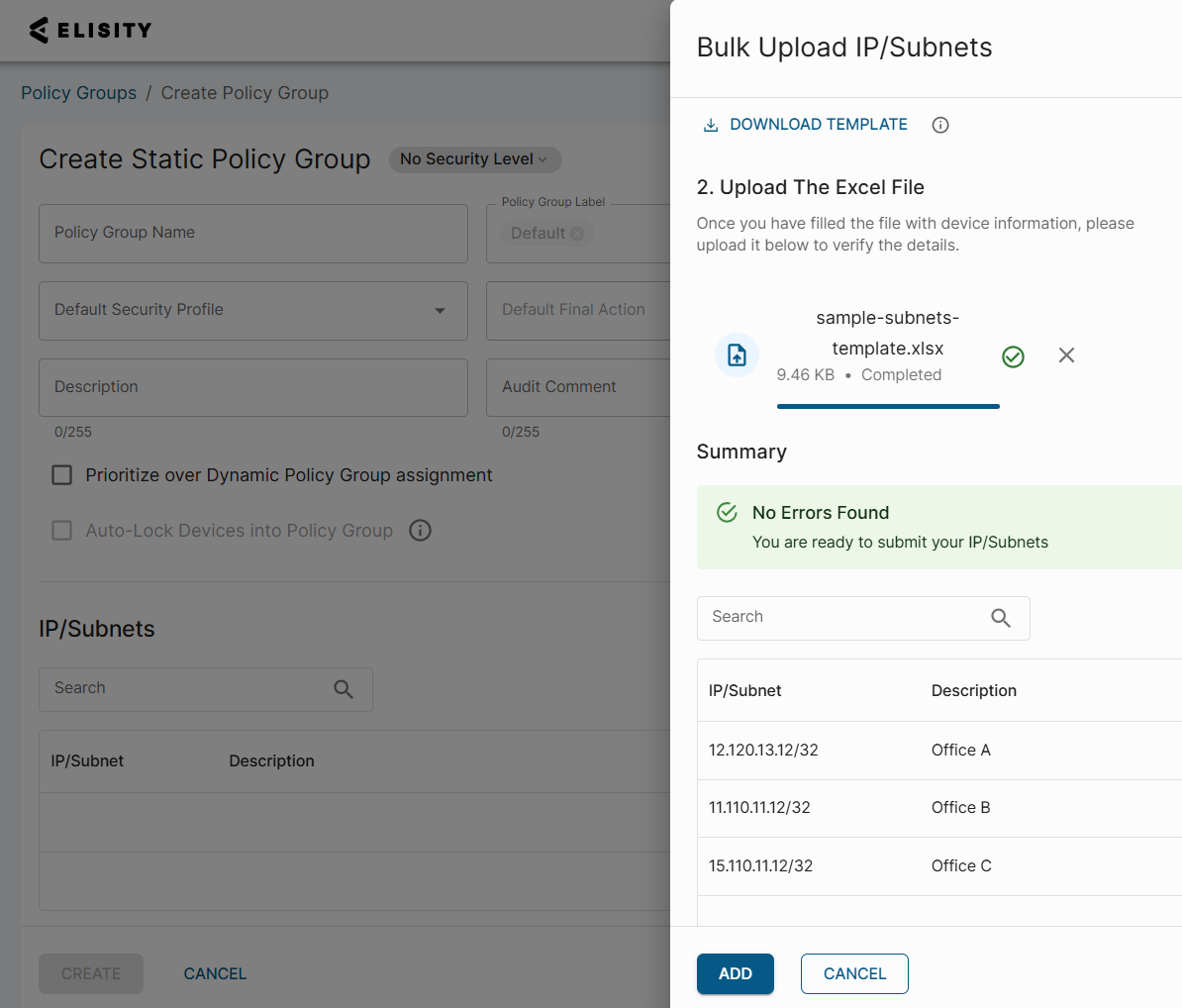Image resolution: width=1182 pixels, height=1008 pixels.
Task: Toggle Auto-Lock Devices into Policy Group checkbox
Action: click(x=62, y=531)
